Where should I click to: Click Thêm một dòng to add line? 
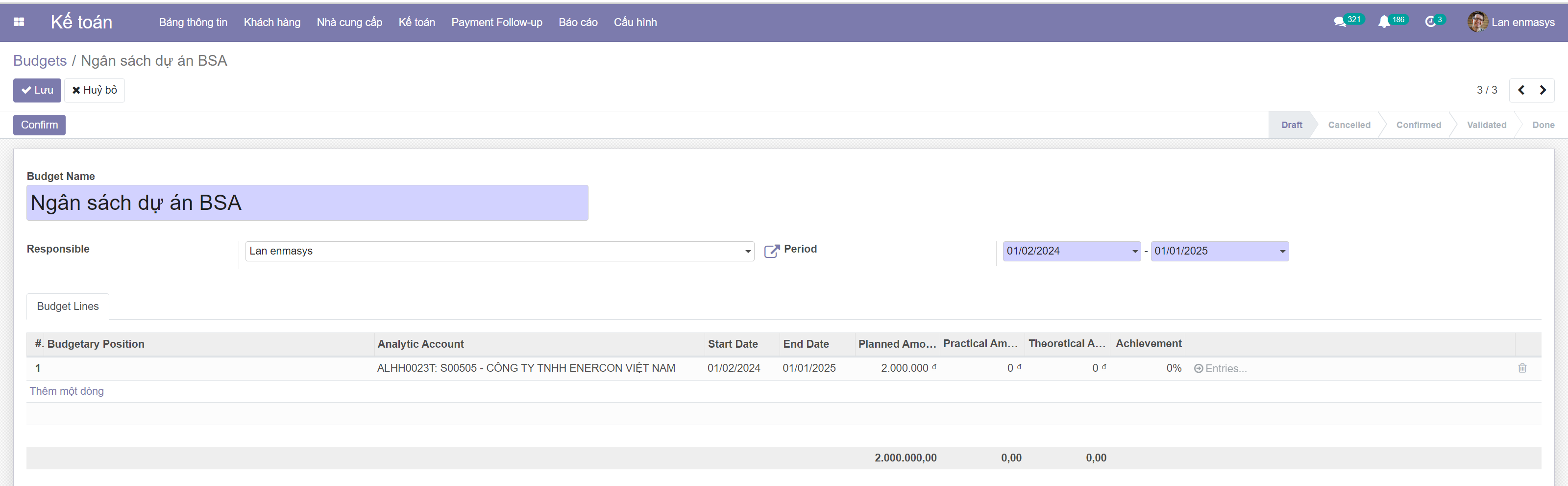point(66,391)
